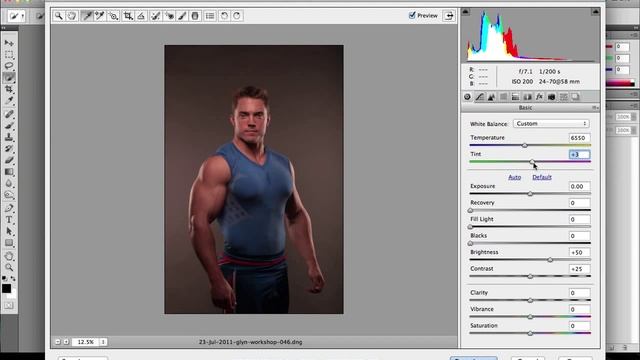640x360 pixels.
Task: Open the White Balance Custom dropdown
Action: click(551, 124)
